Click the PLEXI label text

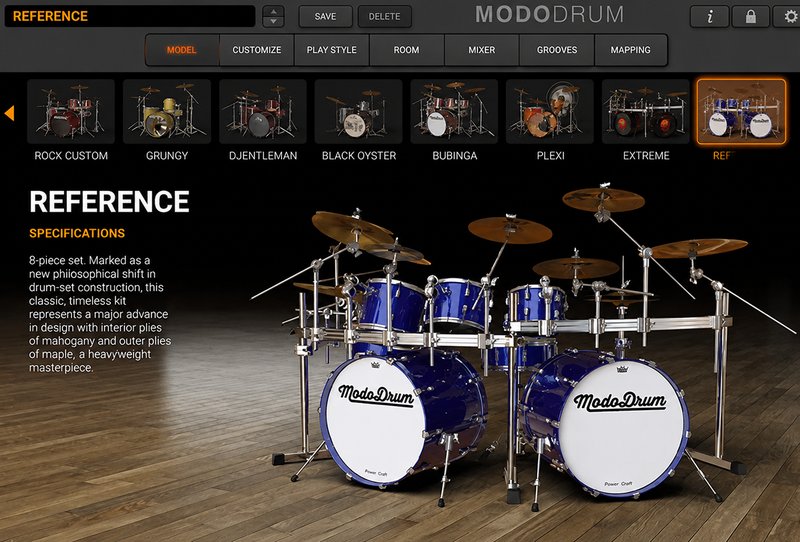click(551, 156)
